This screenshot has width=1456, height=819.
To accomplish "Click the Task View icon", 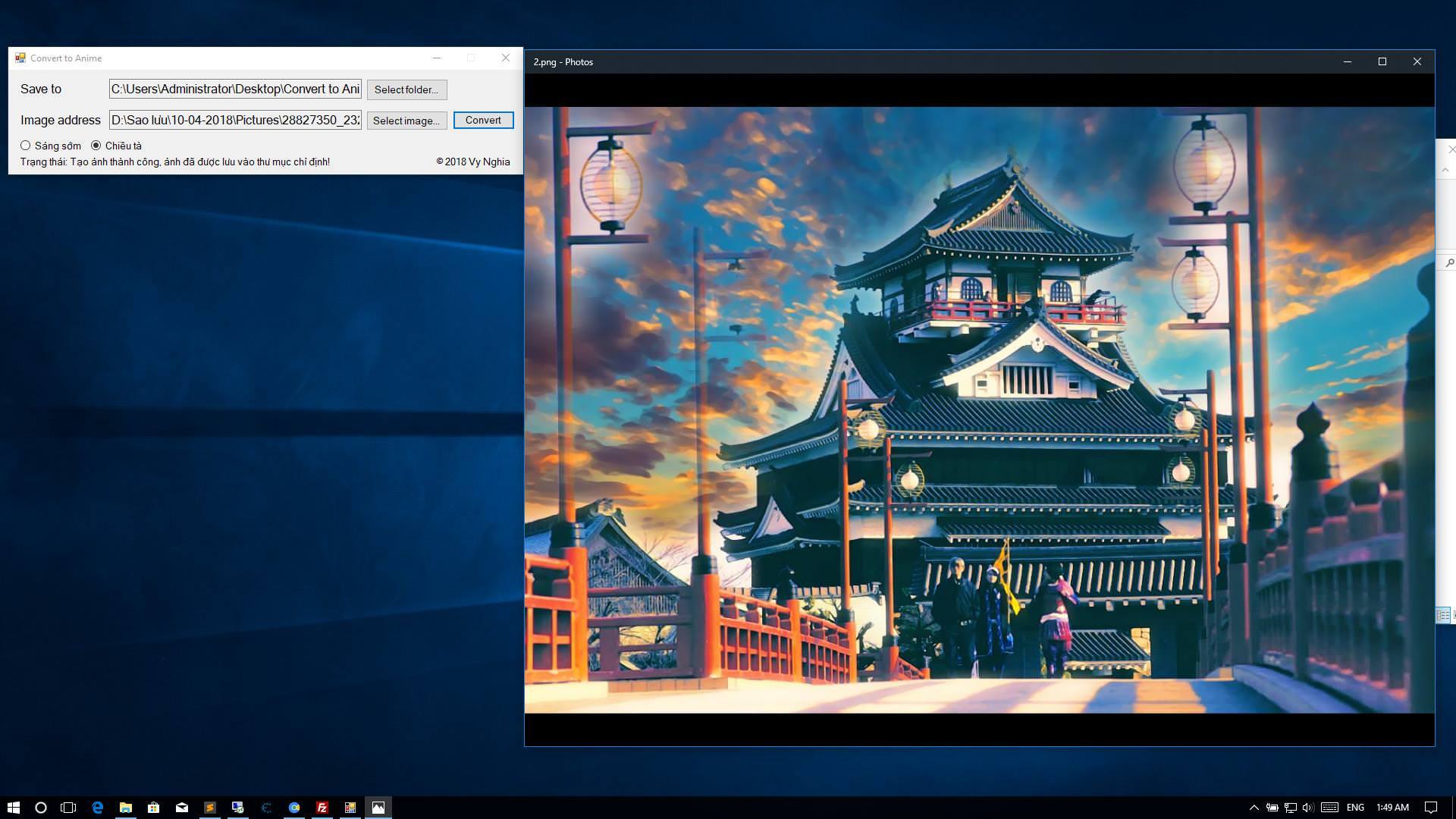I will pos(68,807).
